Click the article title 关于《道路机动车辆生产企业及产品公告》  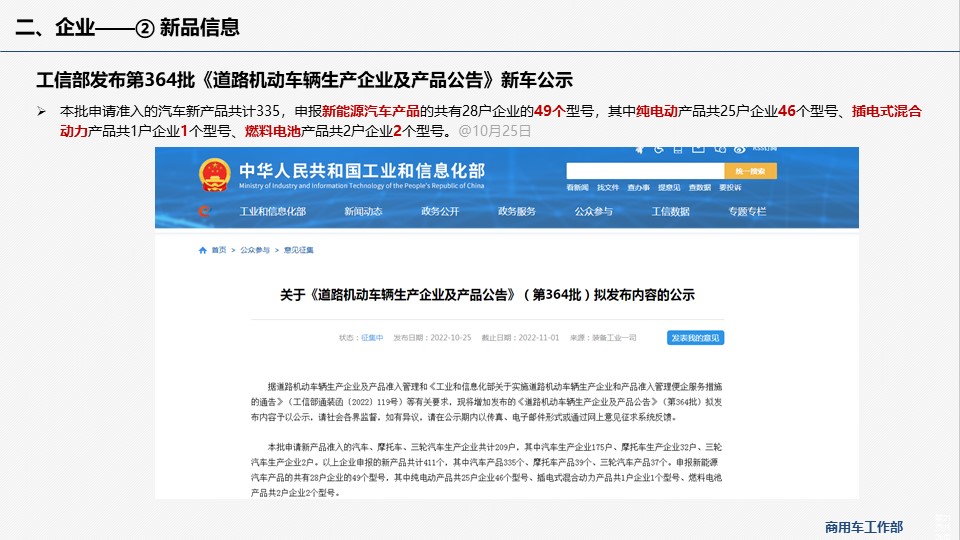pos(487,294)
